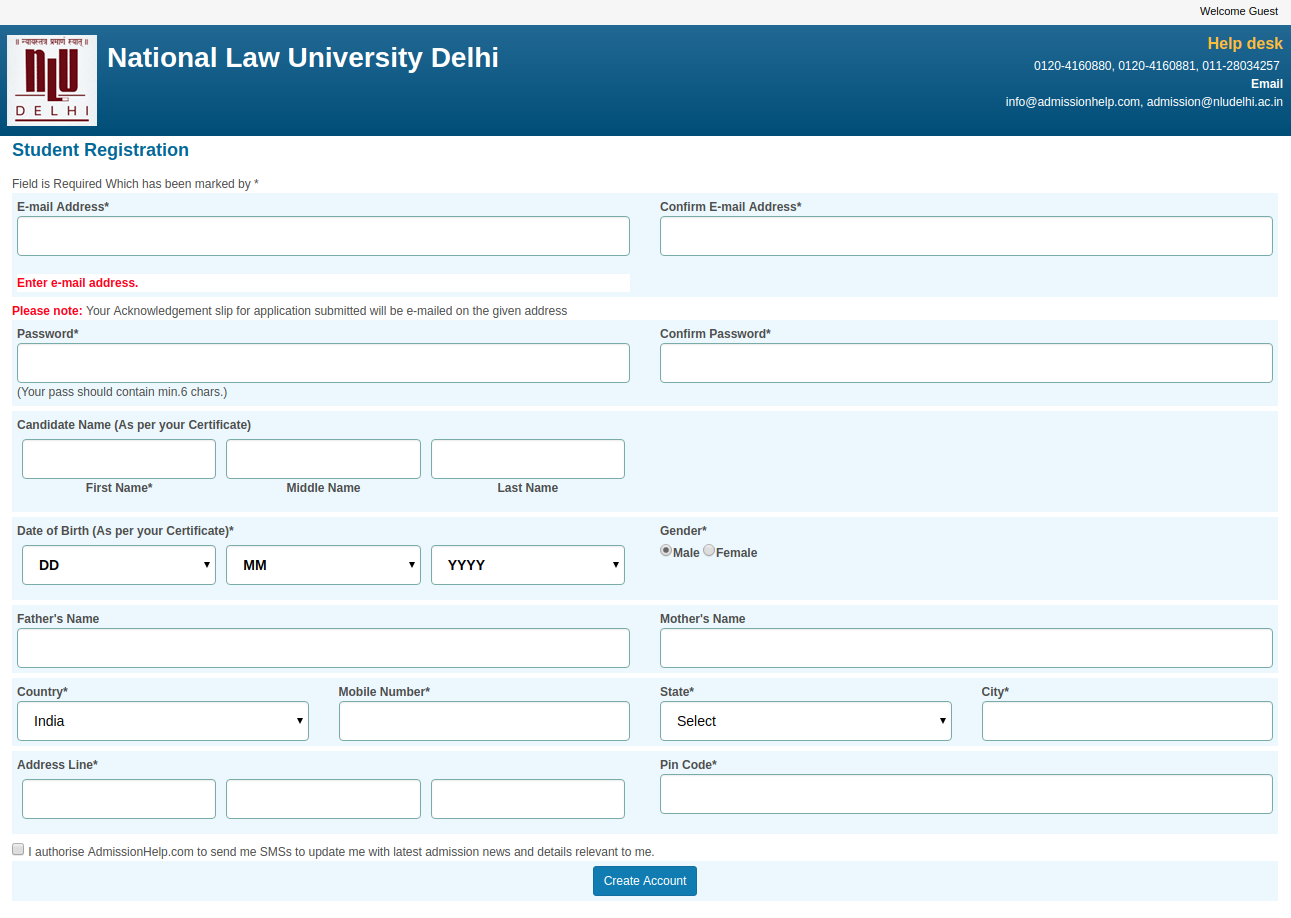Click the E-mail Address input field
This screenshot has height=918, width=1291.
pos(322,235)
